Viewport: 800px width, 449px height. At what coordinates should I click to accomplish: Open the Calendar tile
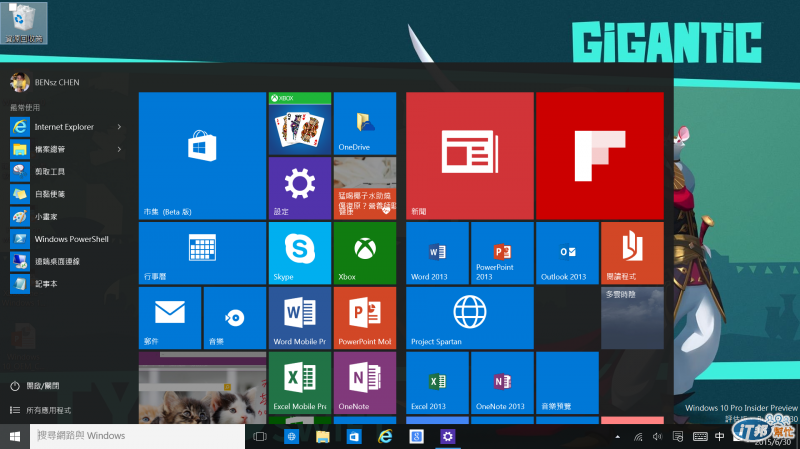click(x=203, y=253)
